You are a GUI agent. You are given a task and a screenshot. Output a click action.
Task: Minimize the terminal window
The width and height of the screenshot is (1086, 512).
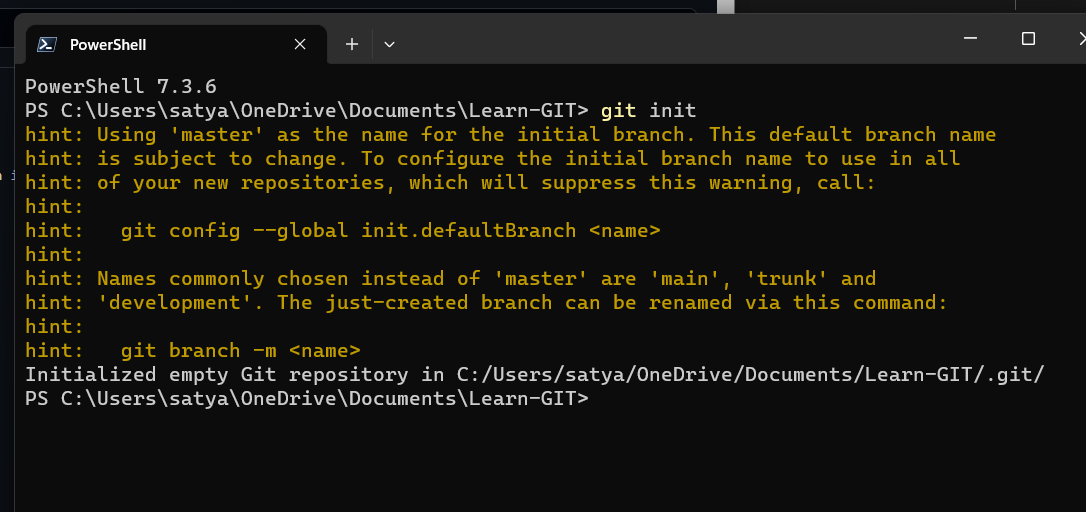click(x=970, y=38)
